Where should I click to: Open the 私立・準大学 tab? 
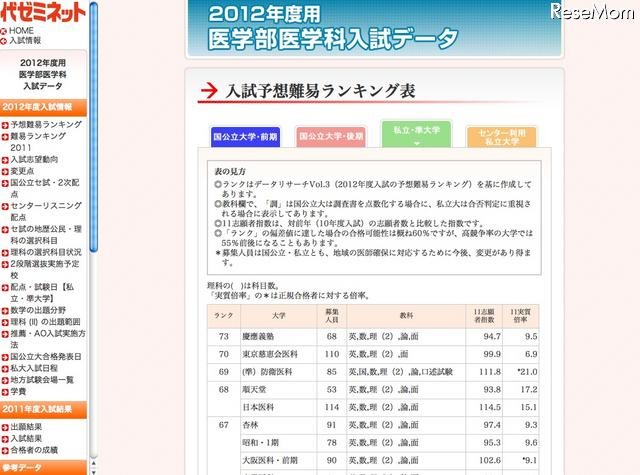pyautogui.click(x=415, y=132)
